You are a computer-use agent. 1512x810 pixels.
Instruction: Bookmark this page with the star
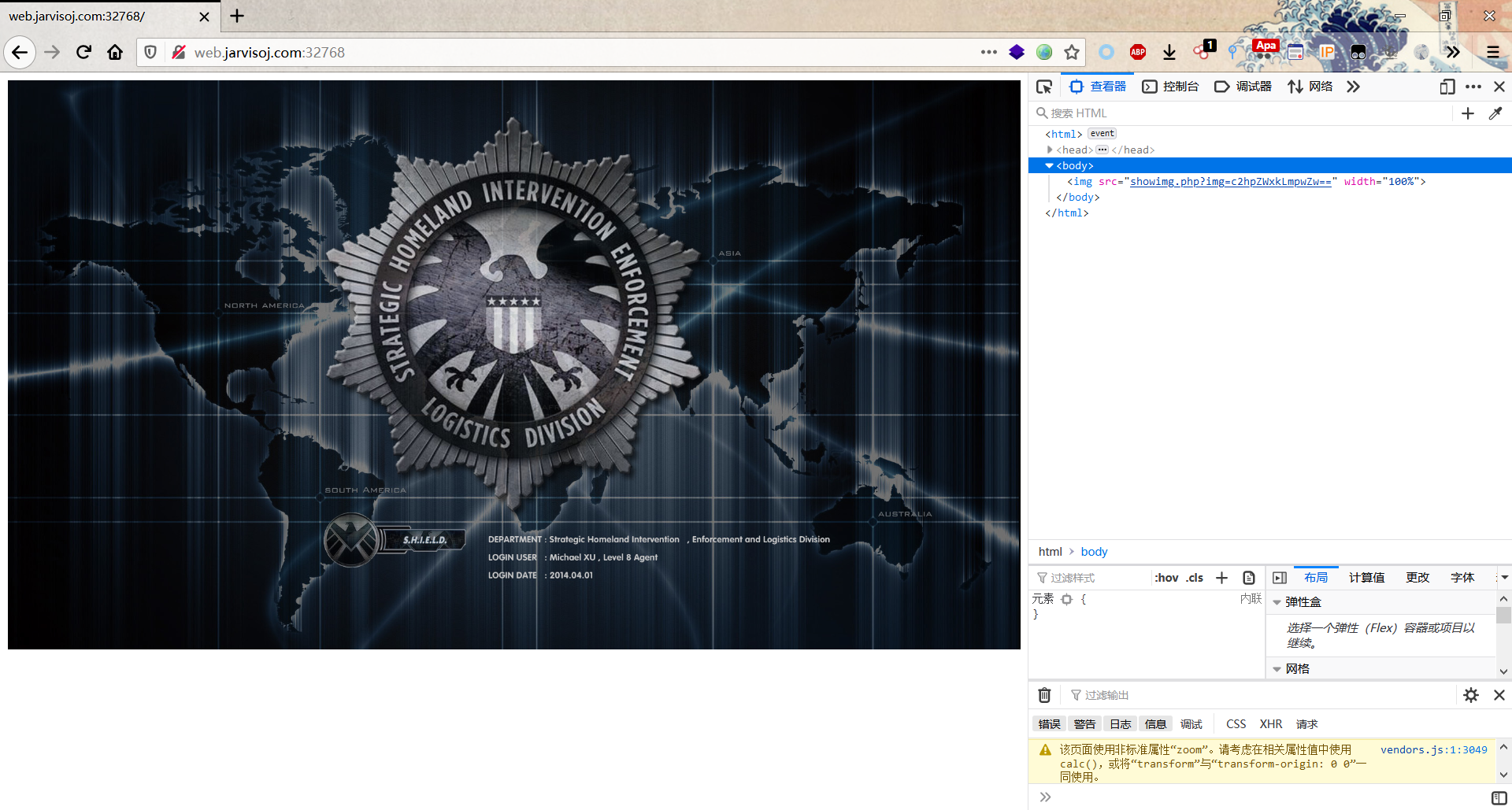[1072, 52]
